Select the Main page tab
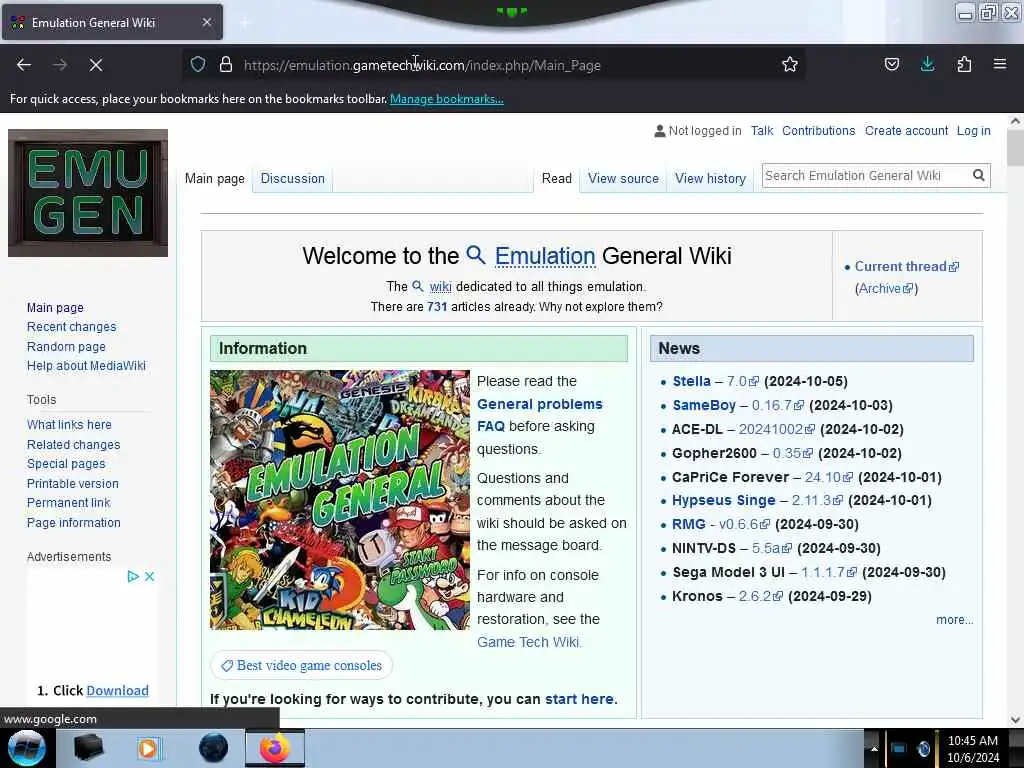The height and width of the screenshot is (768, 1024). [x=215, y=178]
